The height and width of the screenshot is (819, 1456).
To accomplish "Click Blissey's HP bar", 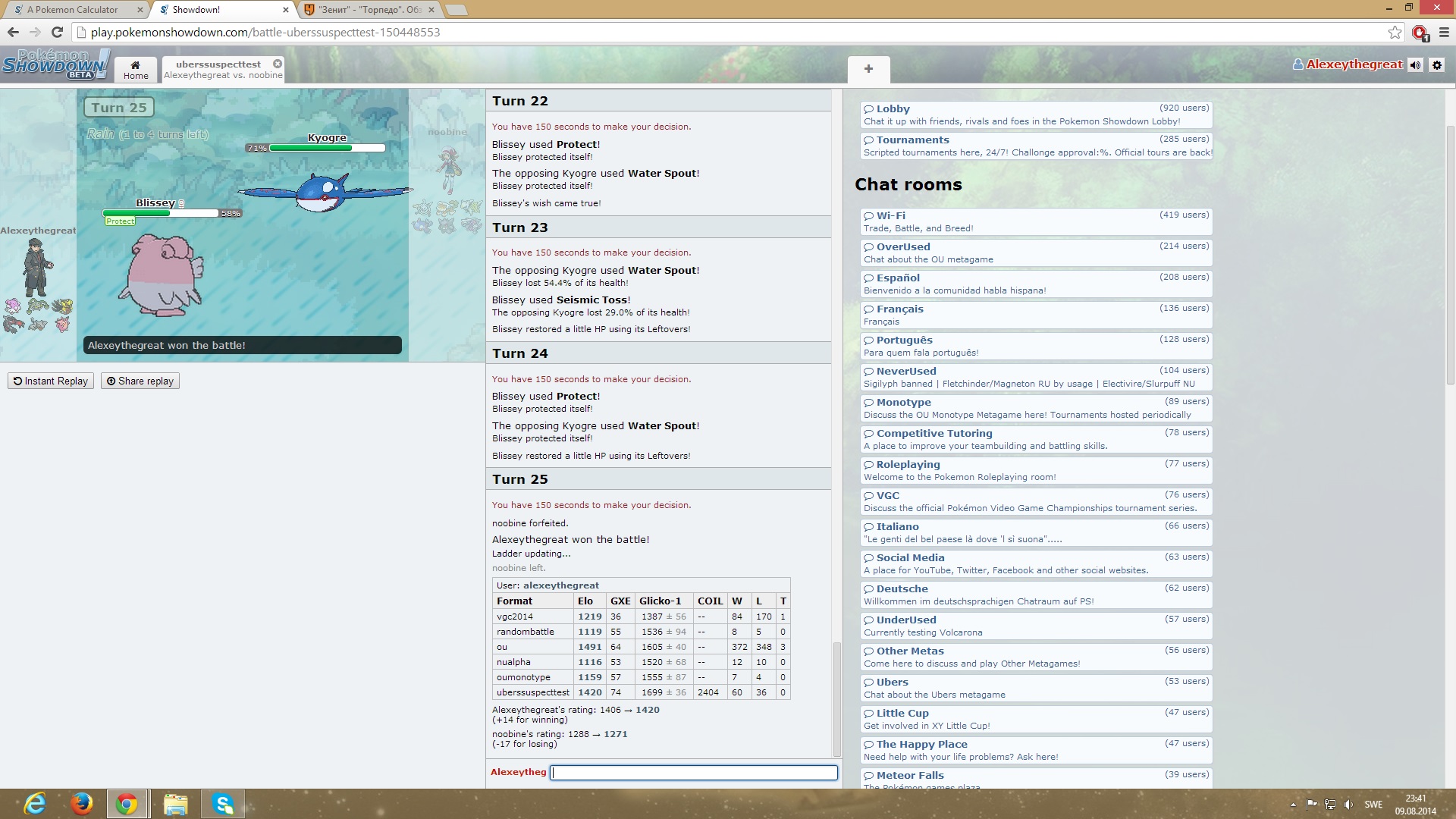I will [161, 213].
